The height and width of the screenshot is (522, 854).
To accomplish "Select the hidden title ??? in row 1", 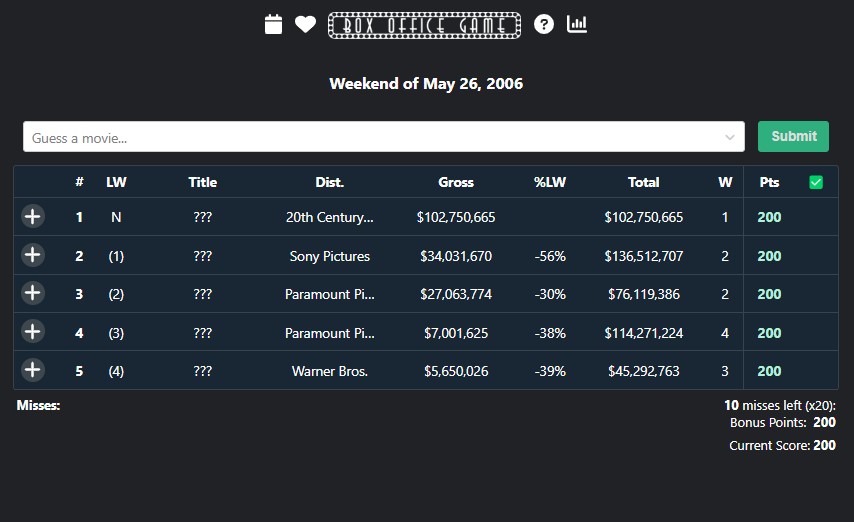I will click(203, 217).
